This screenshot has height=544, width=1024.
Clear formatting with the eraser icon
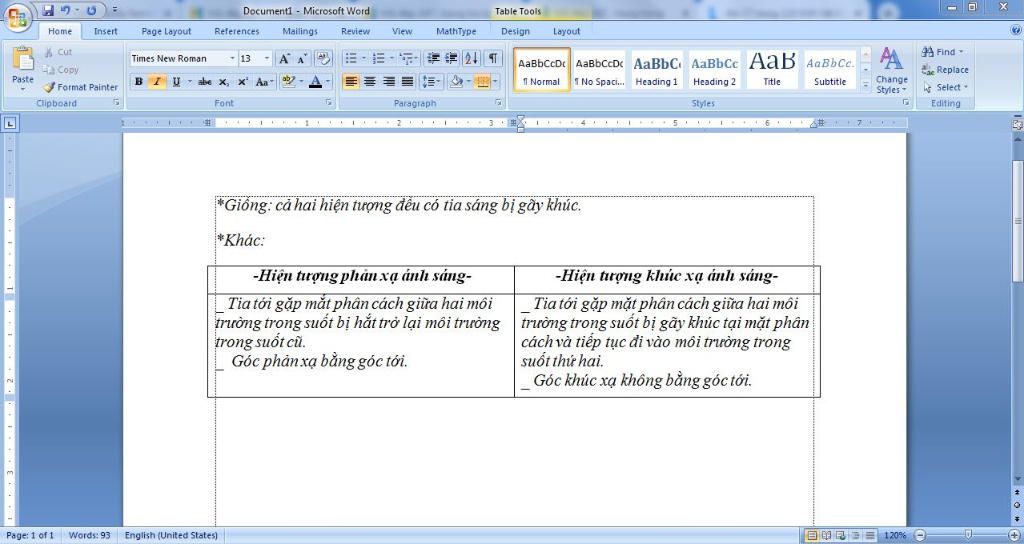(x=322, y=59)
